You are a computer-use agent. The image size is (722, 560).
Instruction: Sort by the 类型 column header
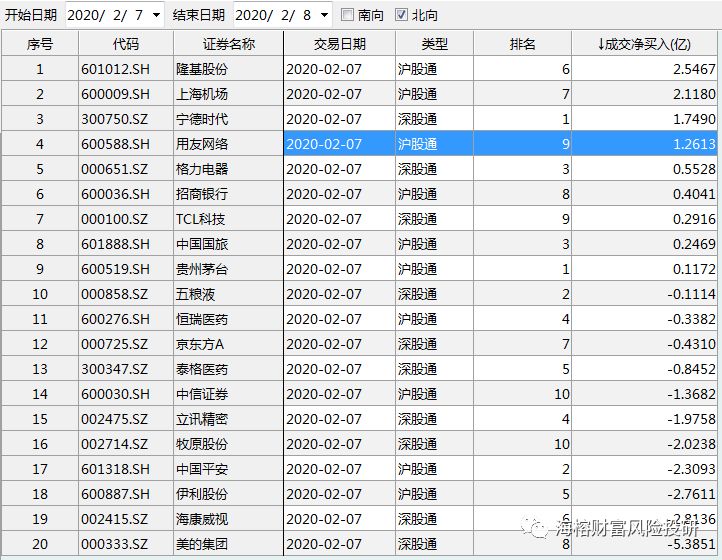pyautogui.click(x=434, y=44)
